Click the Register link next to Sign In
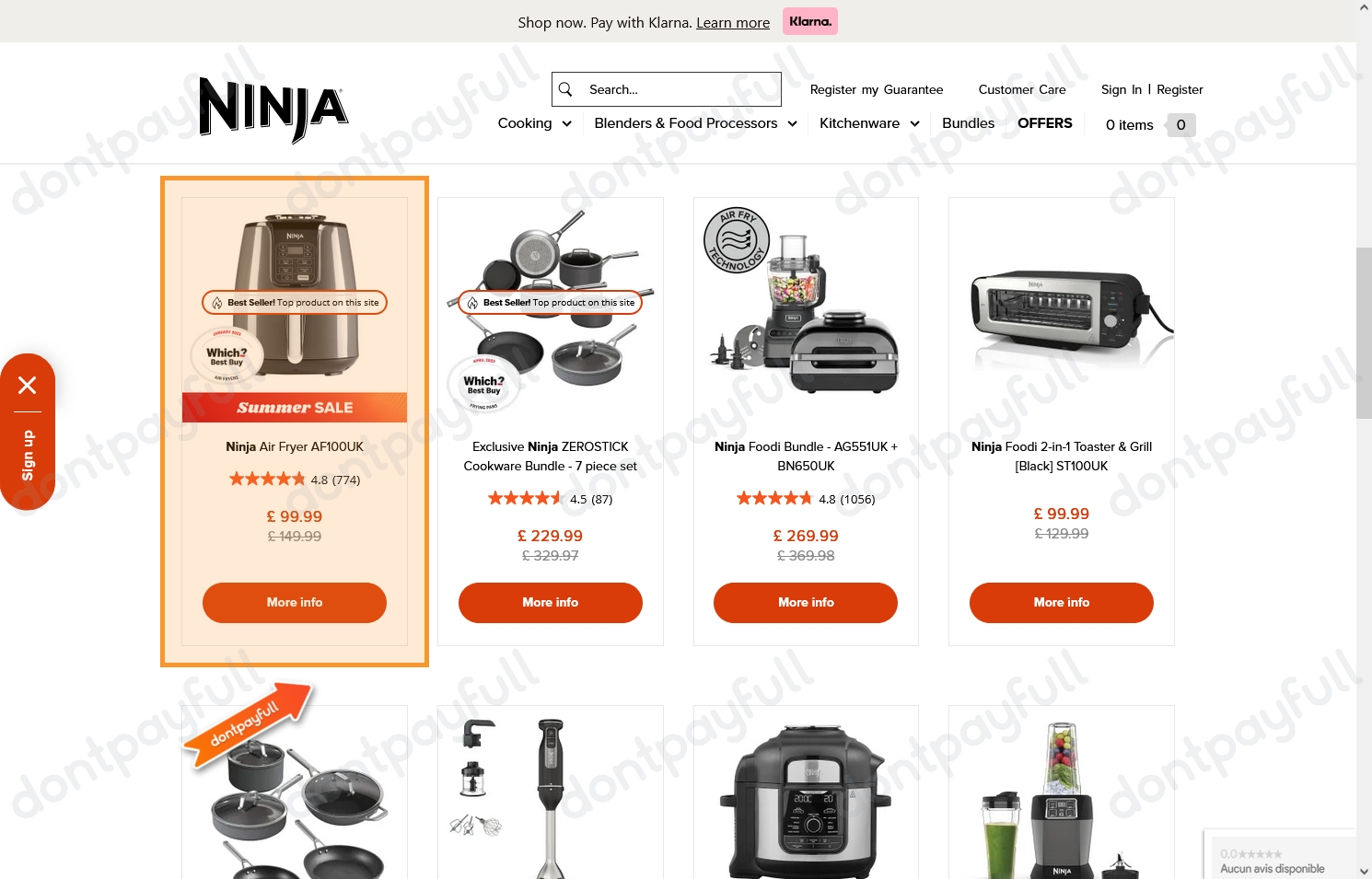The height and width of the screenshot is (879, 1372). [1180, 89]
